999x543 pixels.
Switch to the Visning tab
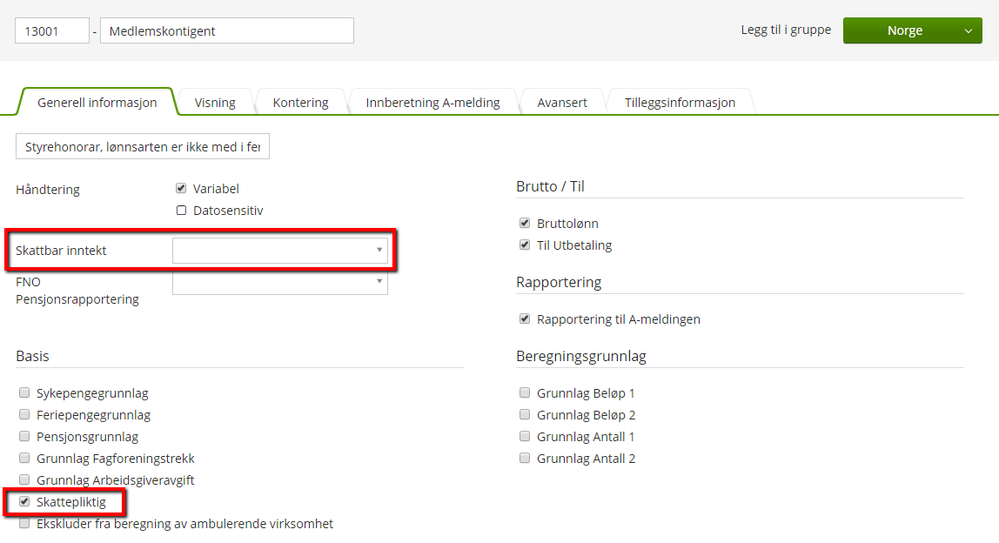pyautogui.click(x=215, y=102)
